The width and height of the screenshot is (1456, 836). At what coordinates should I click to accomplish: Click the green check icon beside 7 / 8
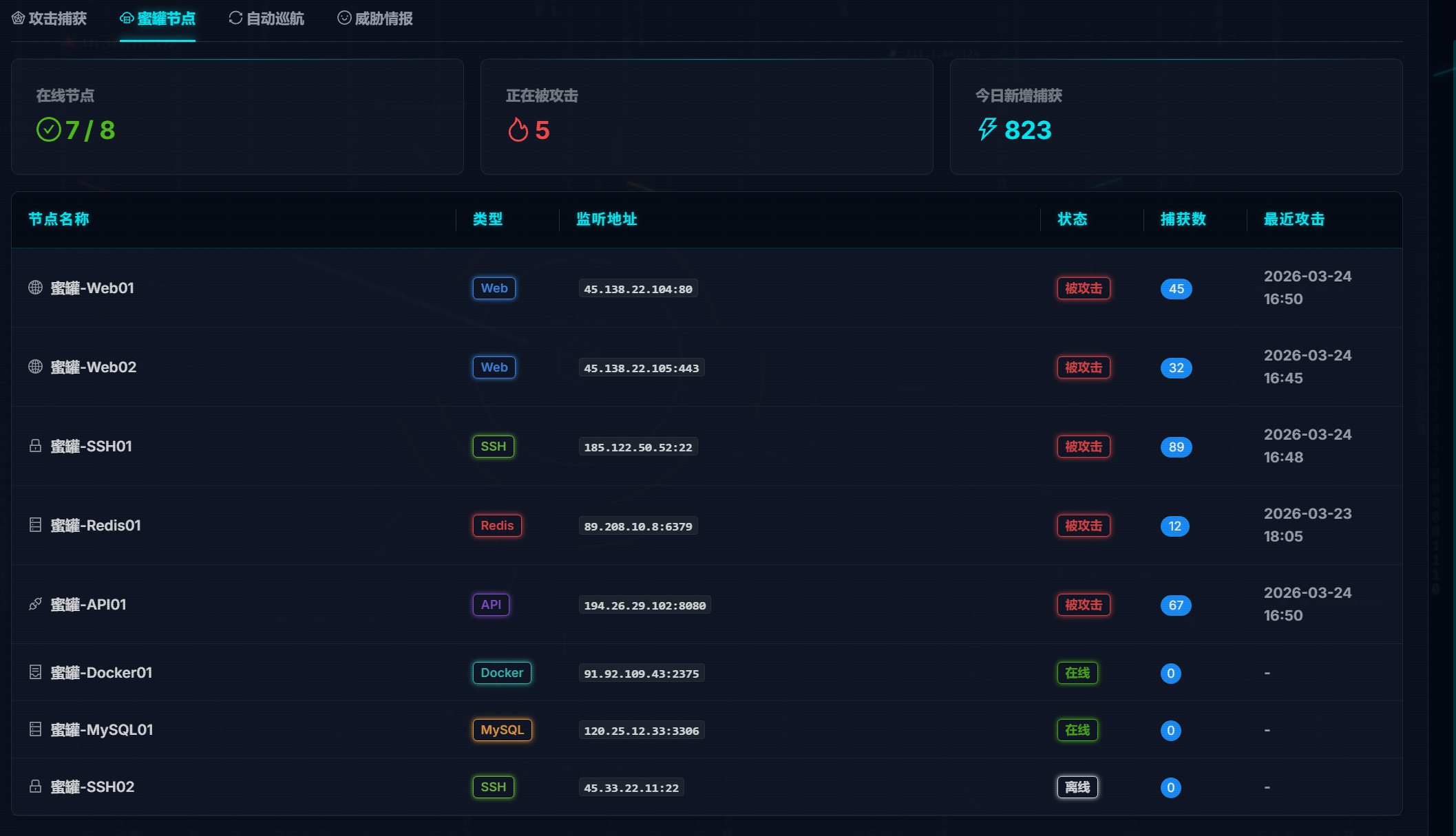(49, 129)
